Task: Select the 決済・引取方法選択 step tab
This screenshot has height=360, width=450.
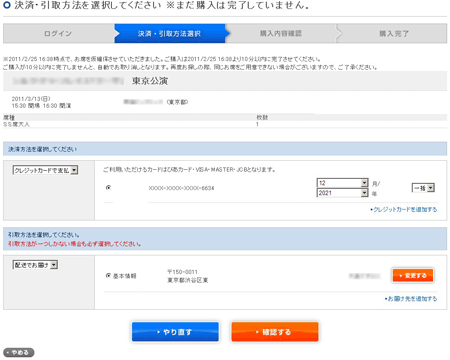Action: [170, 33]
